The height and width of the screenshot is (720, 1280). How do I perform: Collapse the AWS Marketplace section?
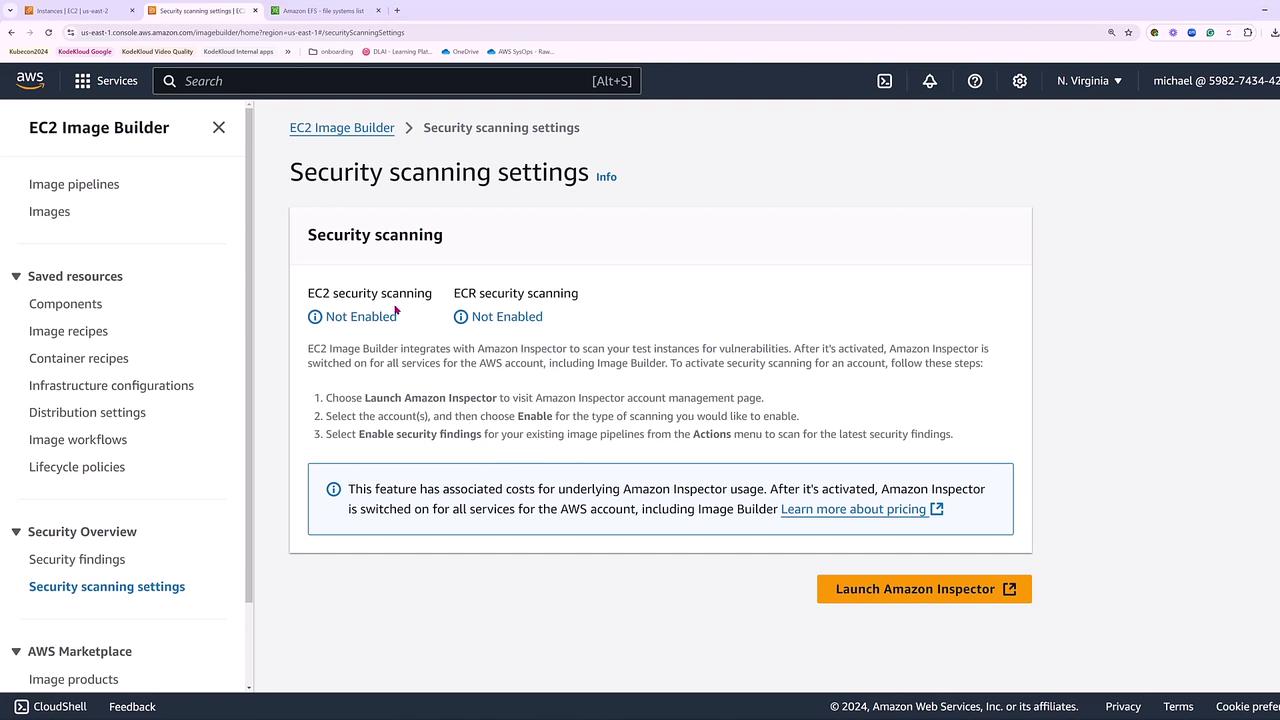tap(16, 651)
